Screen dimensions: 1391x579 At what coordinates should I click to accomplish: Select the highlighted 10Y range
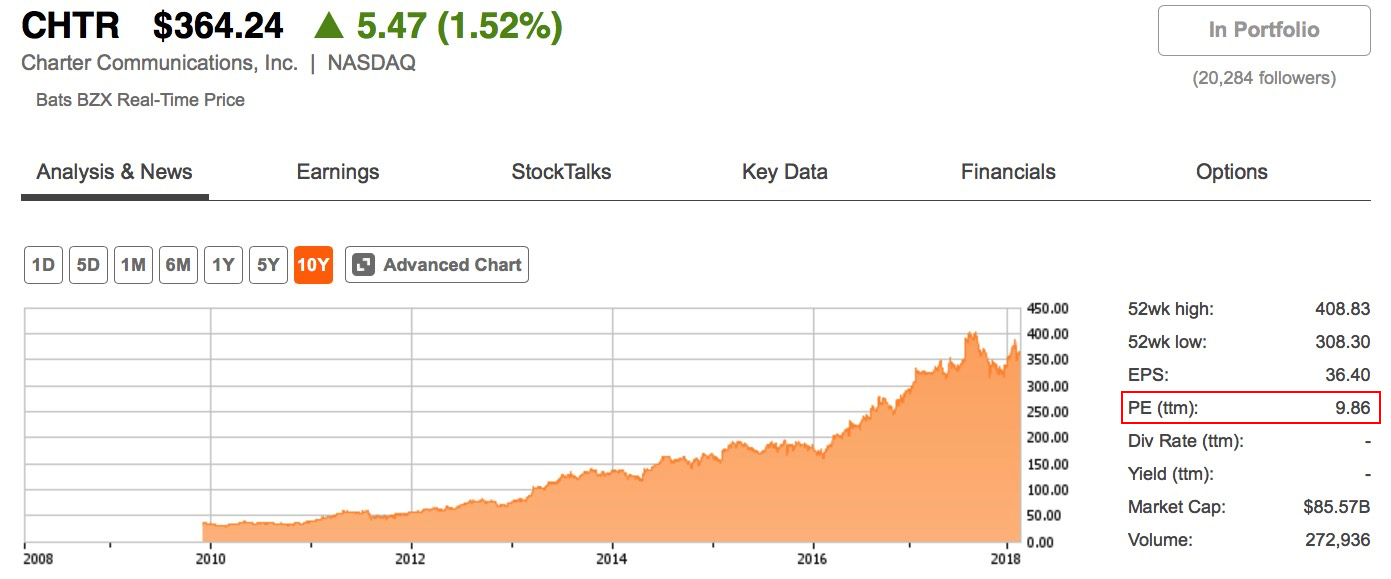pos(313,265)
